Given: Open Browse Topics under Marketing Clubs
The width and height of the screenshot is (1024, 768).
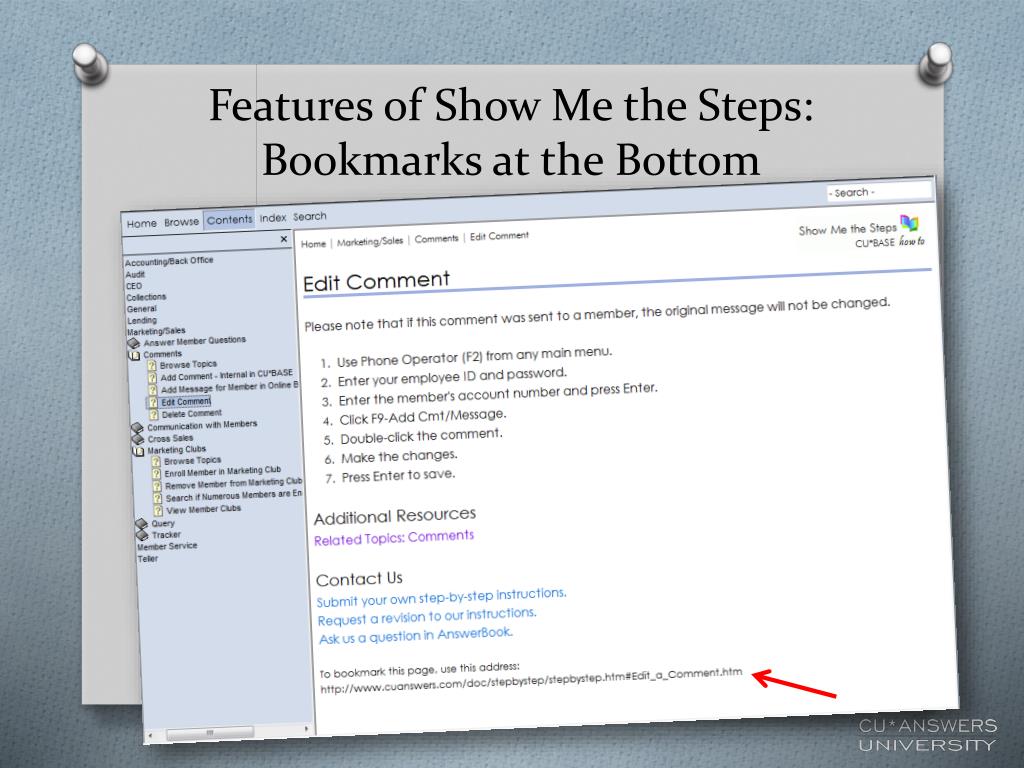Looking at the screenshot, I should click(193, 460).
